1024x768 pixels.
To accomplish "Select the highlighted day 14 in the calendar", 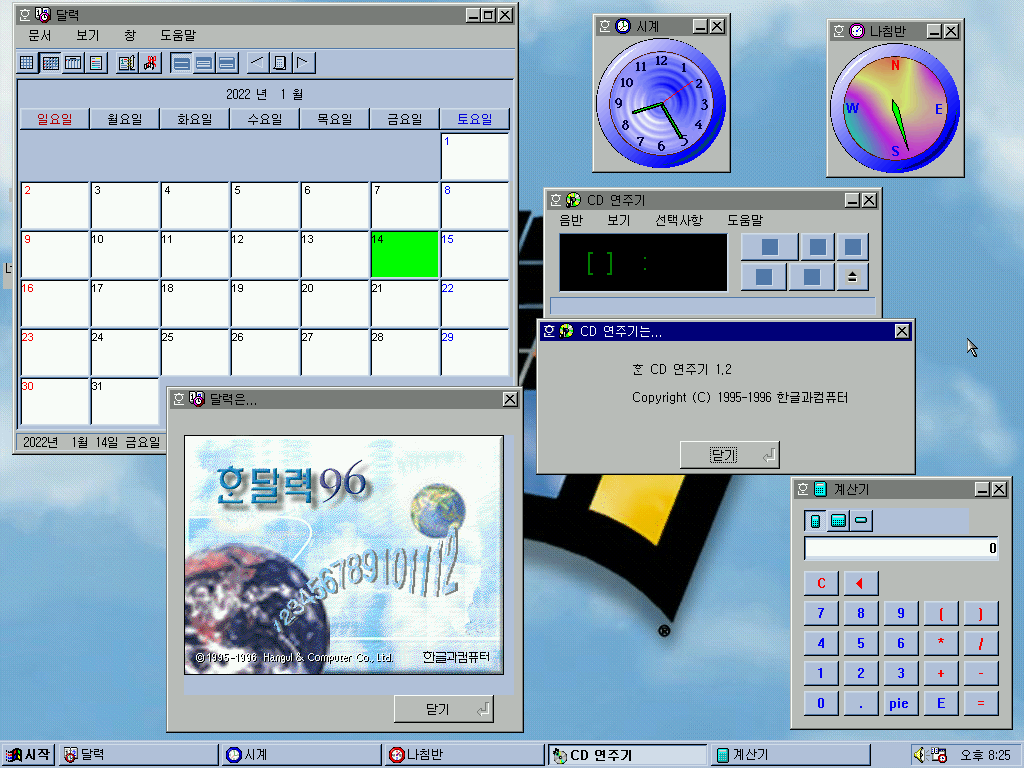I will [x=404, y=255].
